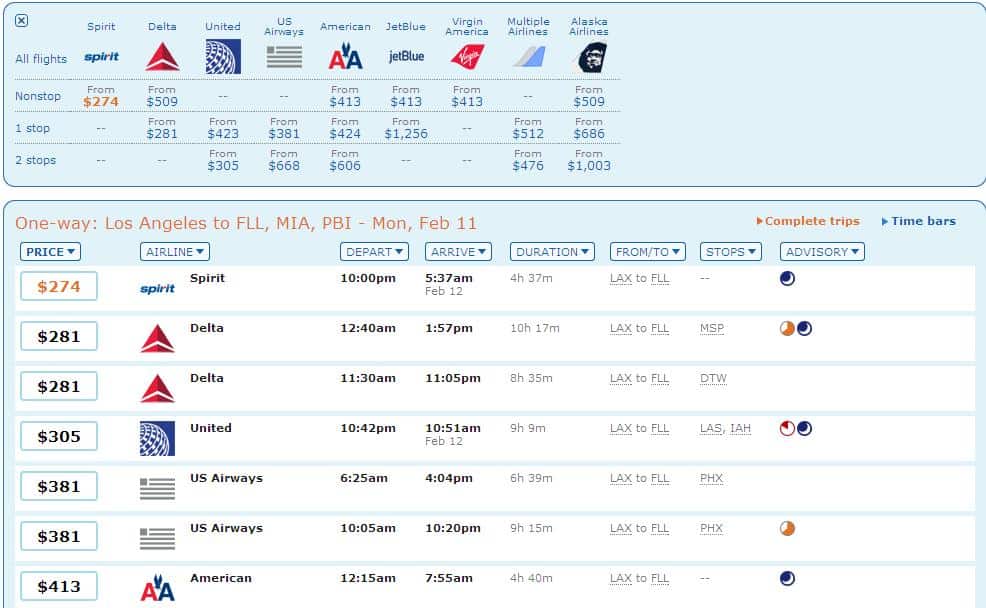Filter by the Nonstop row label
The image size is (986, 608).
[38, 96]
